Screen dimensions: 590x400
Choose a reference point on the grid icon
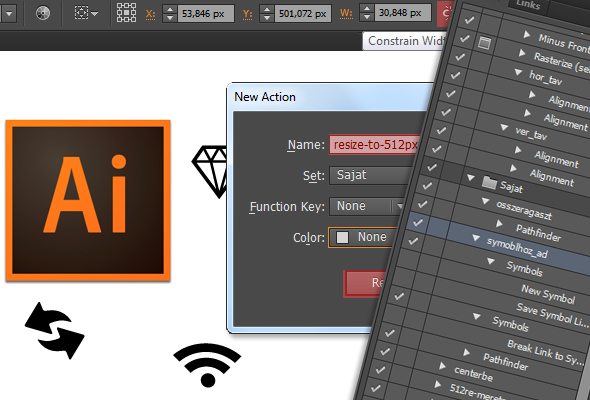click(126, 13)
